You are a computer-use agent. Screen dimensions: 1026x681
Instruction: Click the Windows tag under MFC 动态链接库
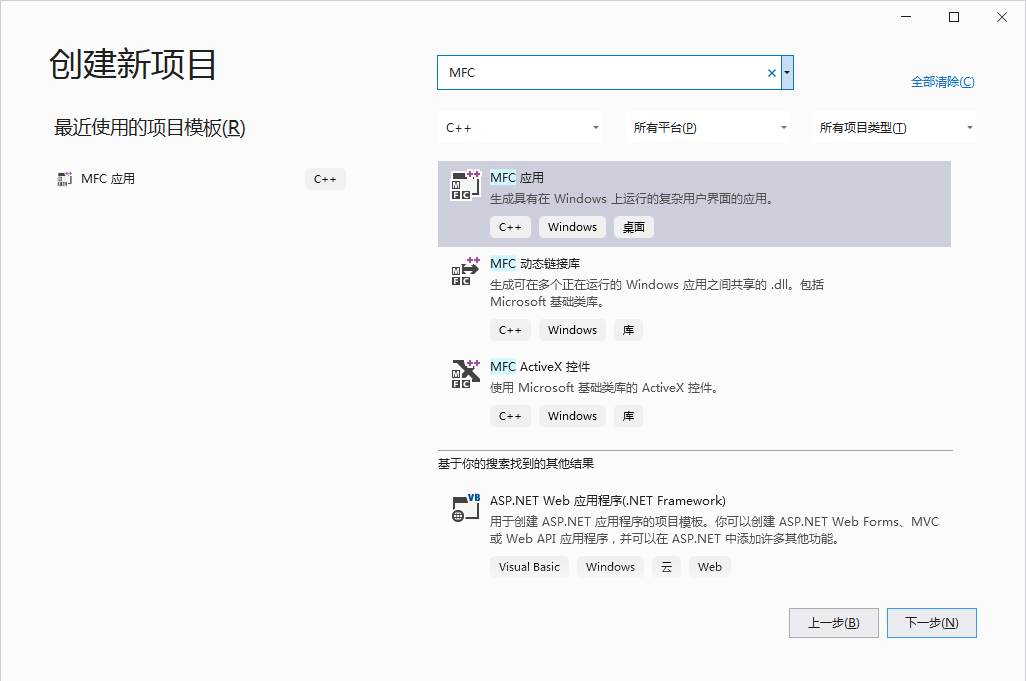coord(572,329)
